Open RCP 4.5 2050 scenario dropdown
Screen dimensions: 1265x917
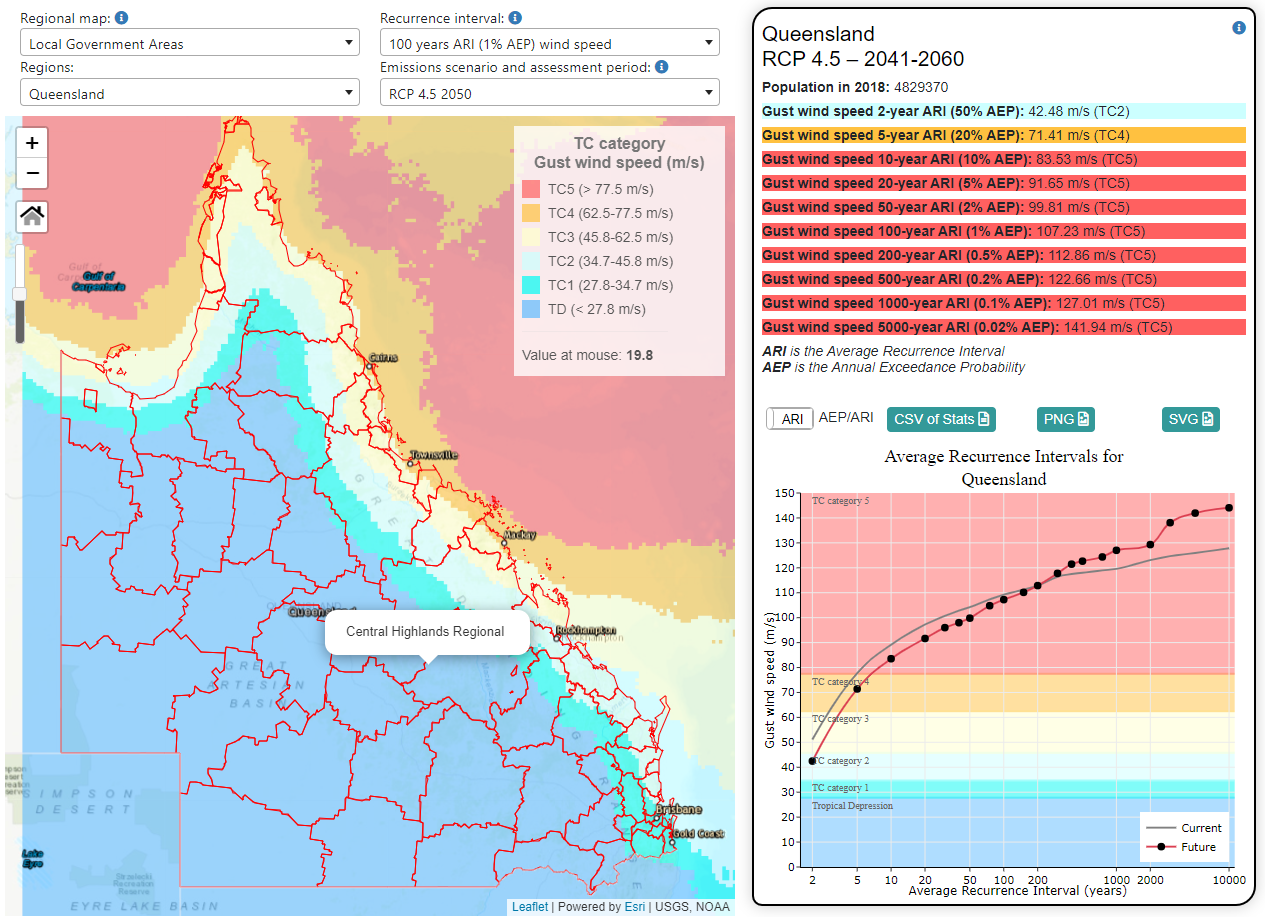tap(549, 94)
